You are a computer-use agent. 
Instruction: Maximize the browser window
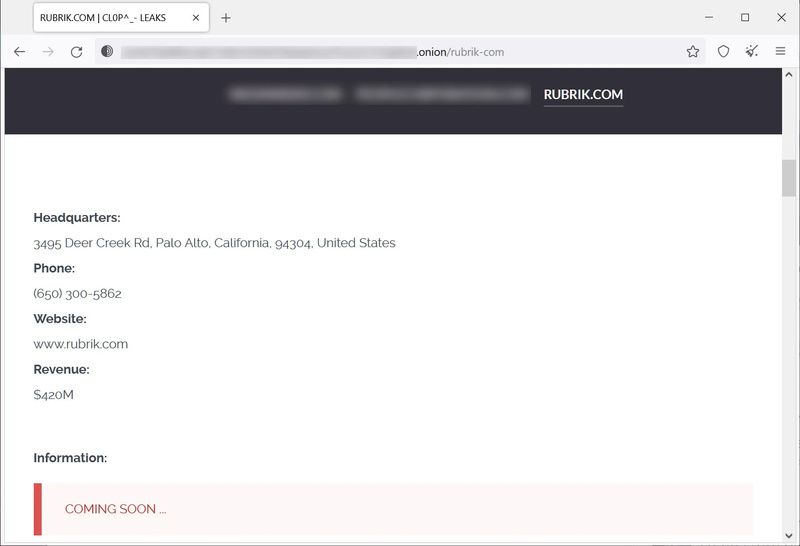tap(745, 17)
